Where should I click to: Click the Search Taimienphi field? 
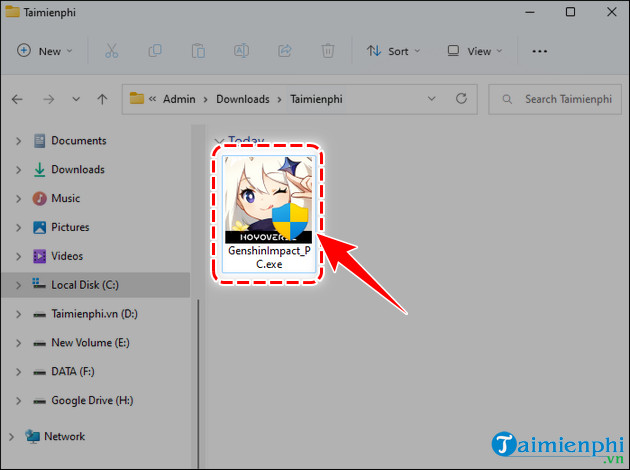click(562, 99)
